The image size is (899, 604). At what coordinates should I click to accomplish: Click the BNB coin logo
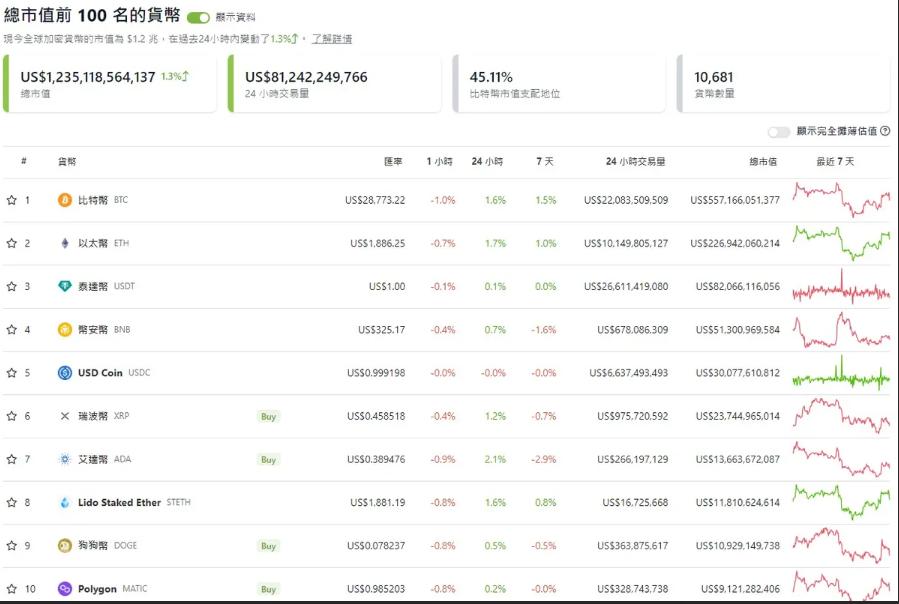(65, 329)
